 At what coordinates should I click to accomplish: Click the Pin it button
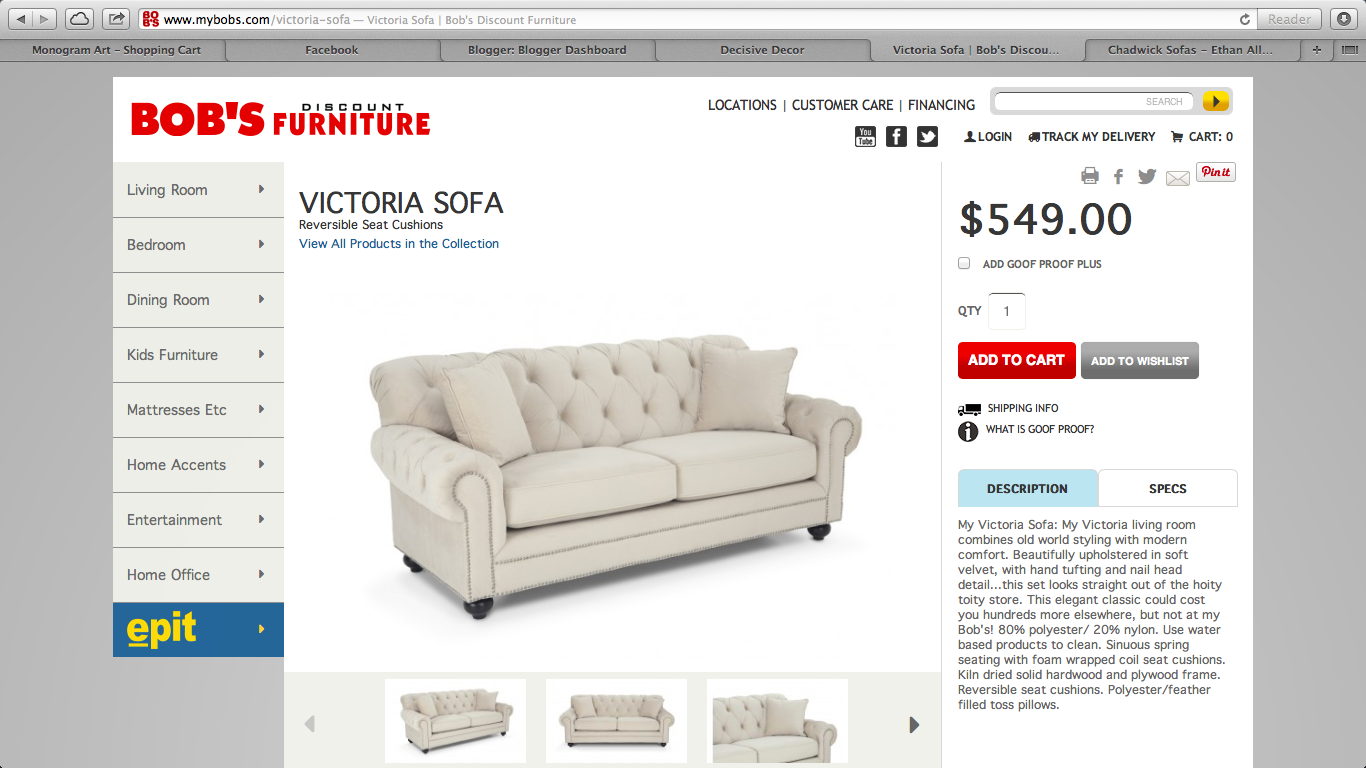click(x=1216, y=172)
